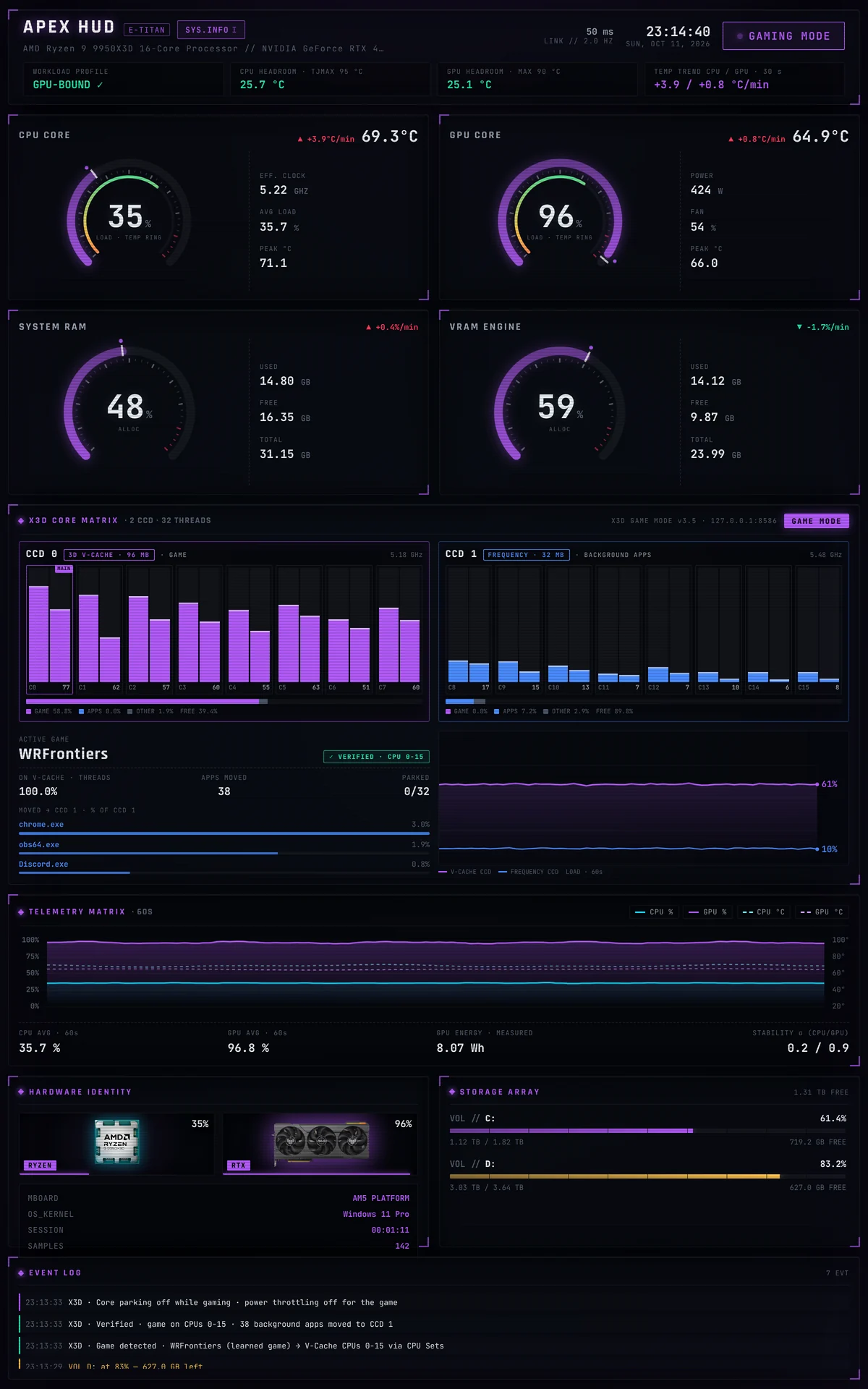Screen dimensions: 868x1389
Task: Click the Event Log diamond icon
Action: [21, 1273]
